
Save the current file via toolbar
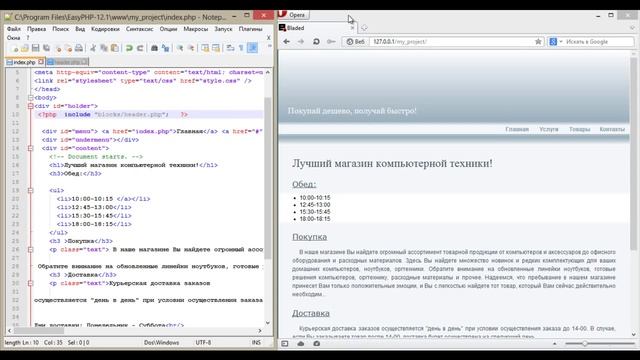pyautogui.click(x=36, y=48)
